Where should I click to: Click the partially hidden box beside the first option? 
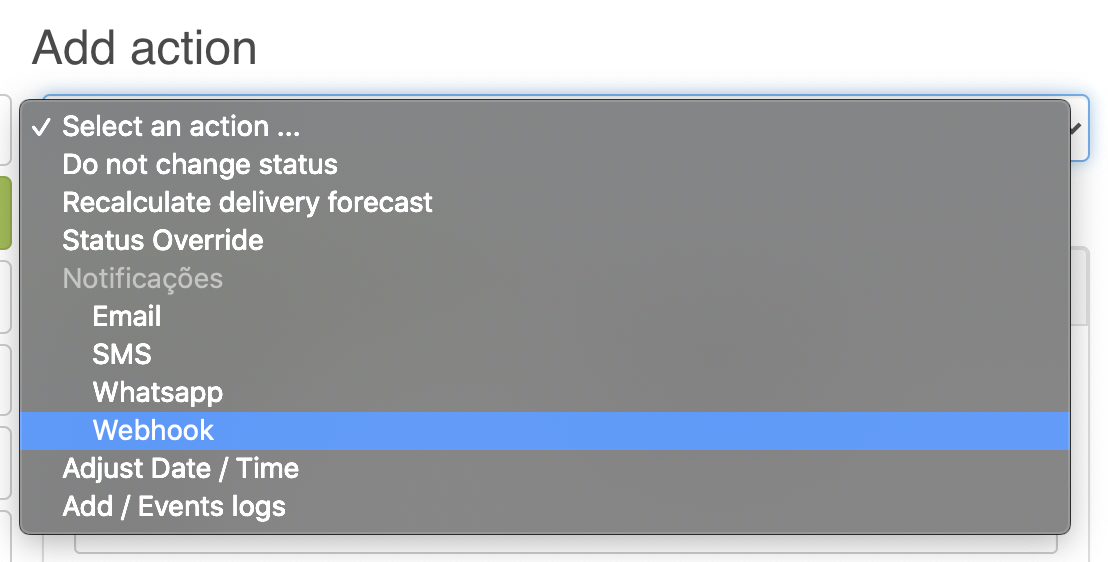5,130
